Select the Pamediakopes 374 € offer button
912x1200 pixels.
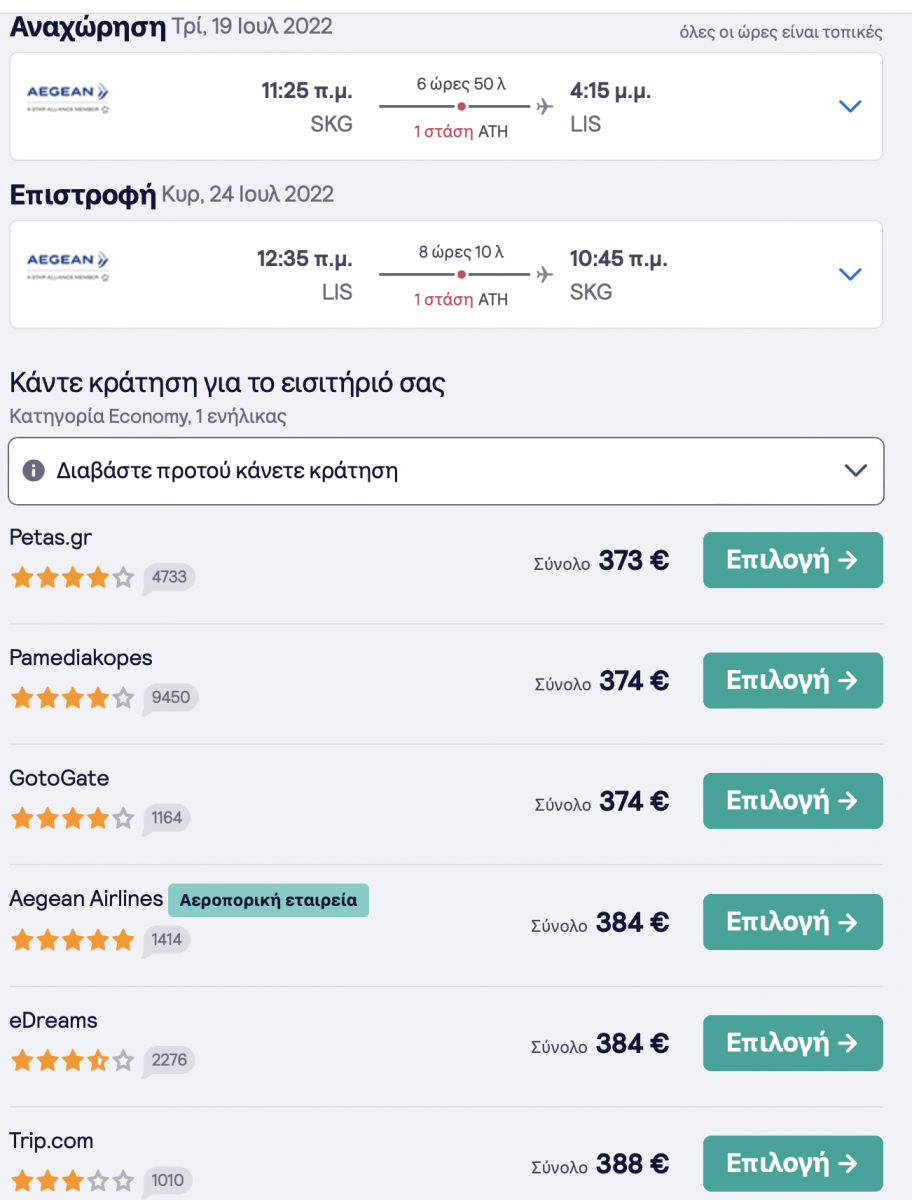coord(792,680)
